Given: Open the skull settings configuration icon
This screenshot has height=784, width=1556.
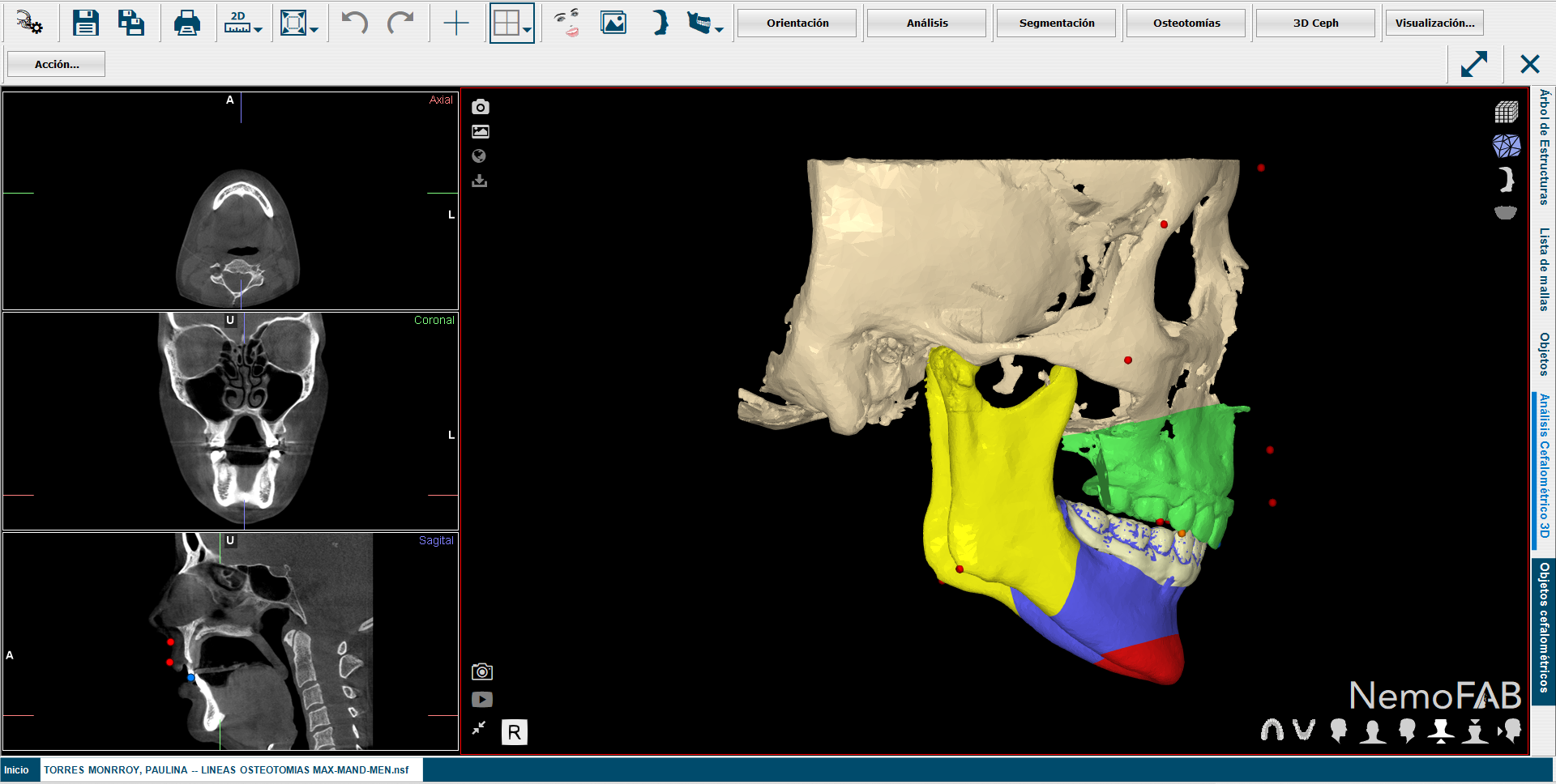Looking at the screenshot, I should coord(30,23).
